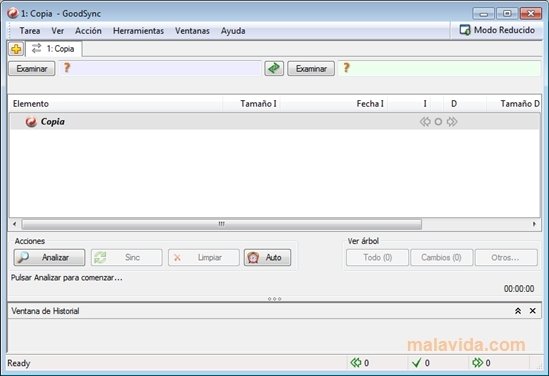
Task: Switch to the '1: Copia' job tab
Action: (54, 49)
